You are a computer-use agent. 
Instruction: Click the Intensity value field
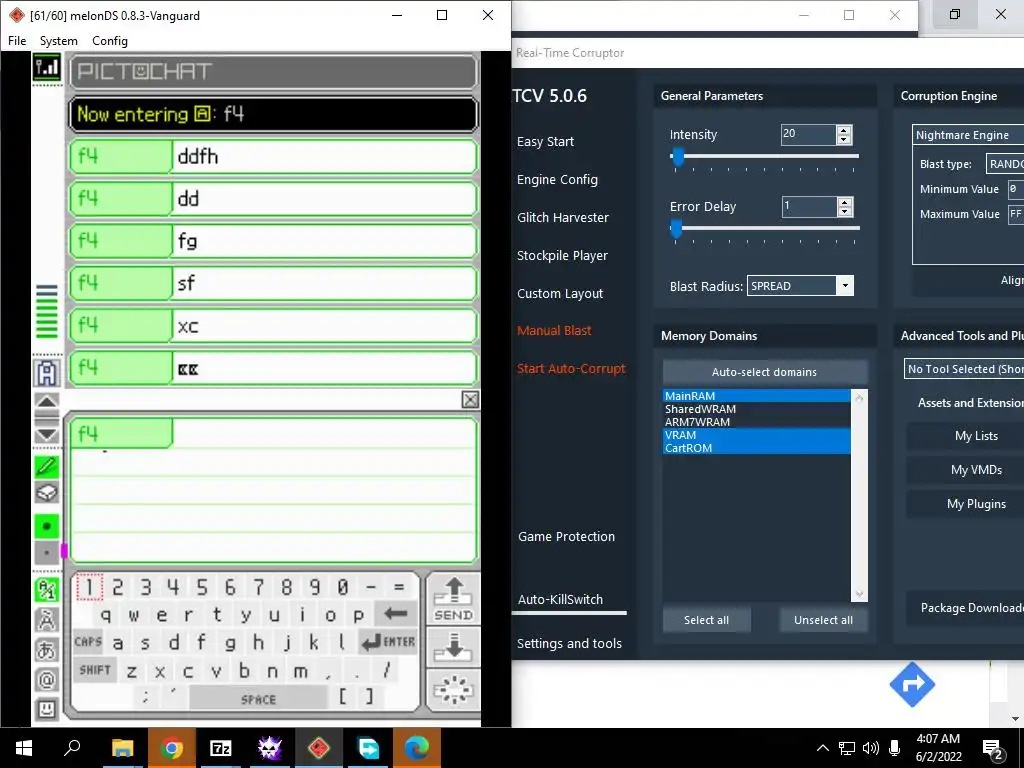pyautogui.click(x=808, y=135)
